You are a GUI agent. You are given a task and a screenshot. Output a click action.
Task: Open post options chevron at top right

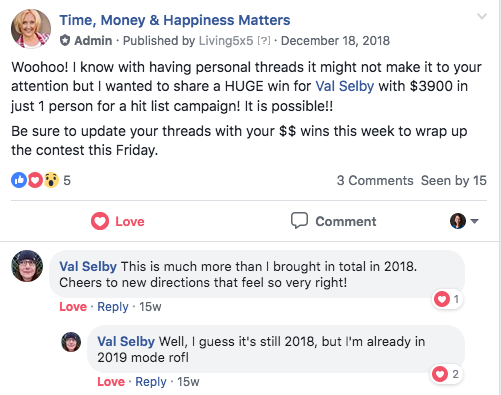482,16
